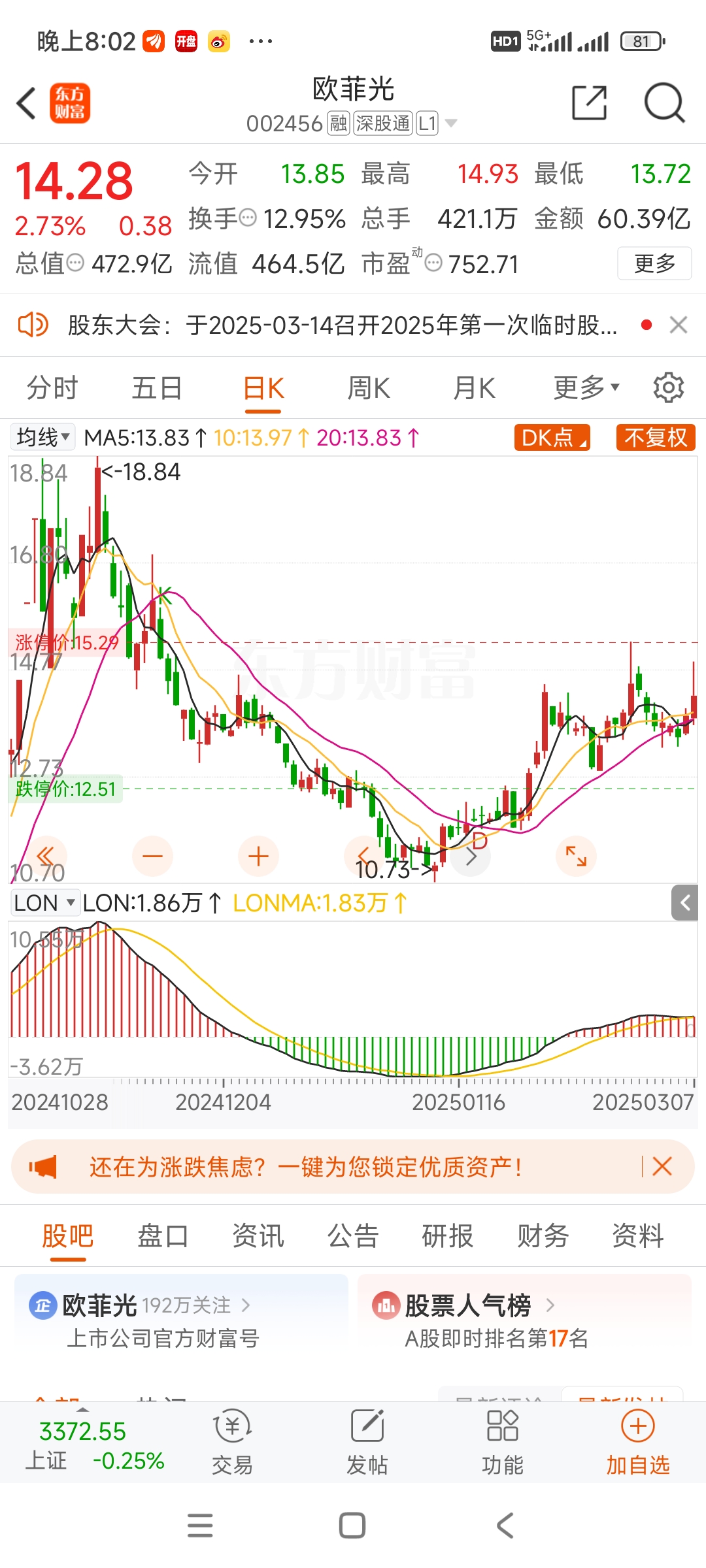This screenshot has width=706, height=1568.
Task: Zoom in chart with plus button
Action: (258, 856)
